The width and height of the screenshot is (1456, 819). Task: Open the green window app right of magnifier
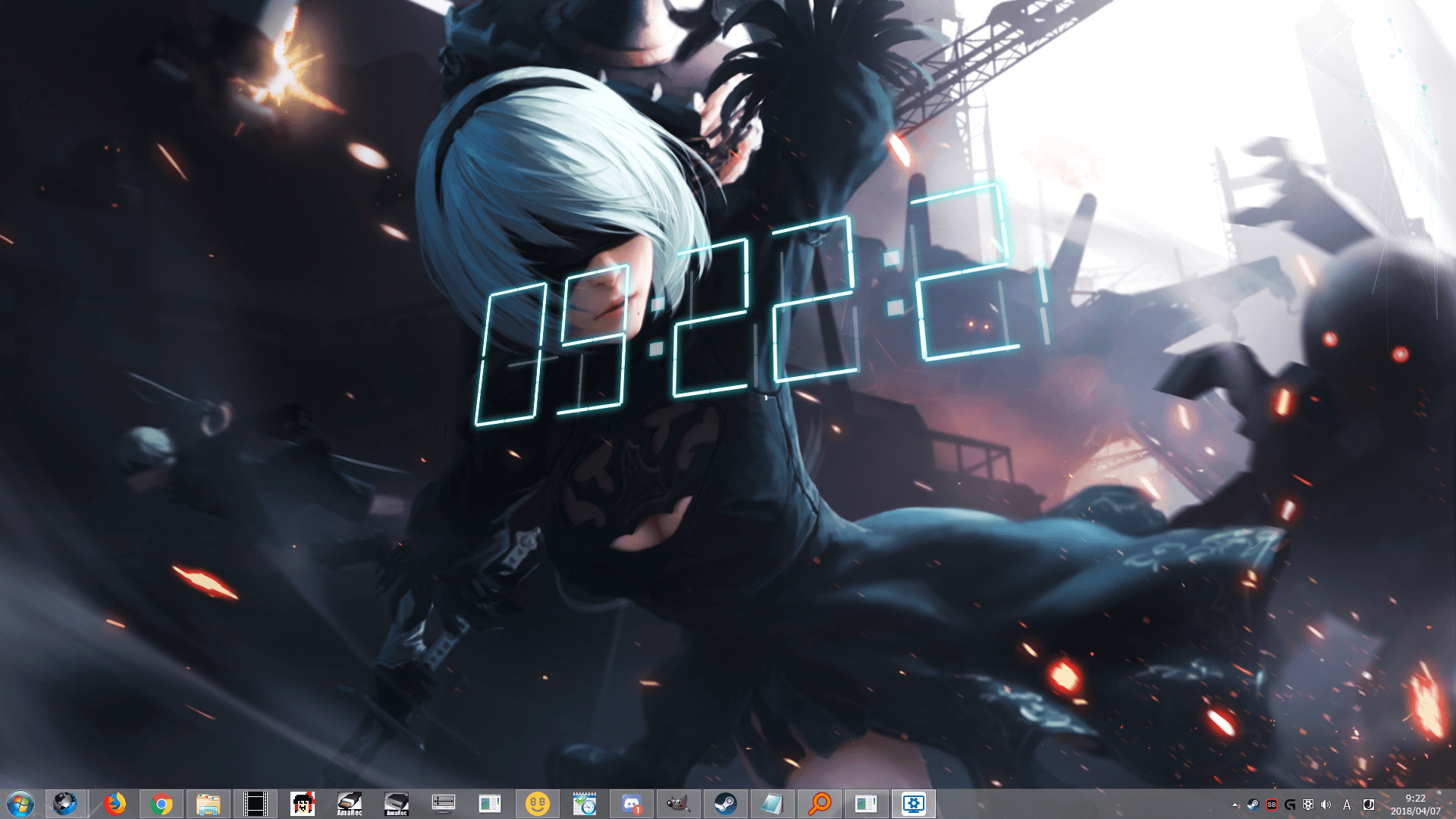pyautogui.click(x=867, y=804)
